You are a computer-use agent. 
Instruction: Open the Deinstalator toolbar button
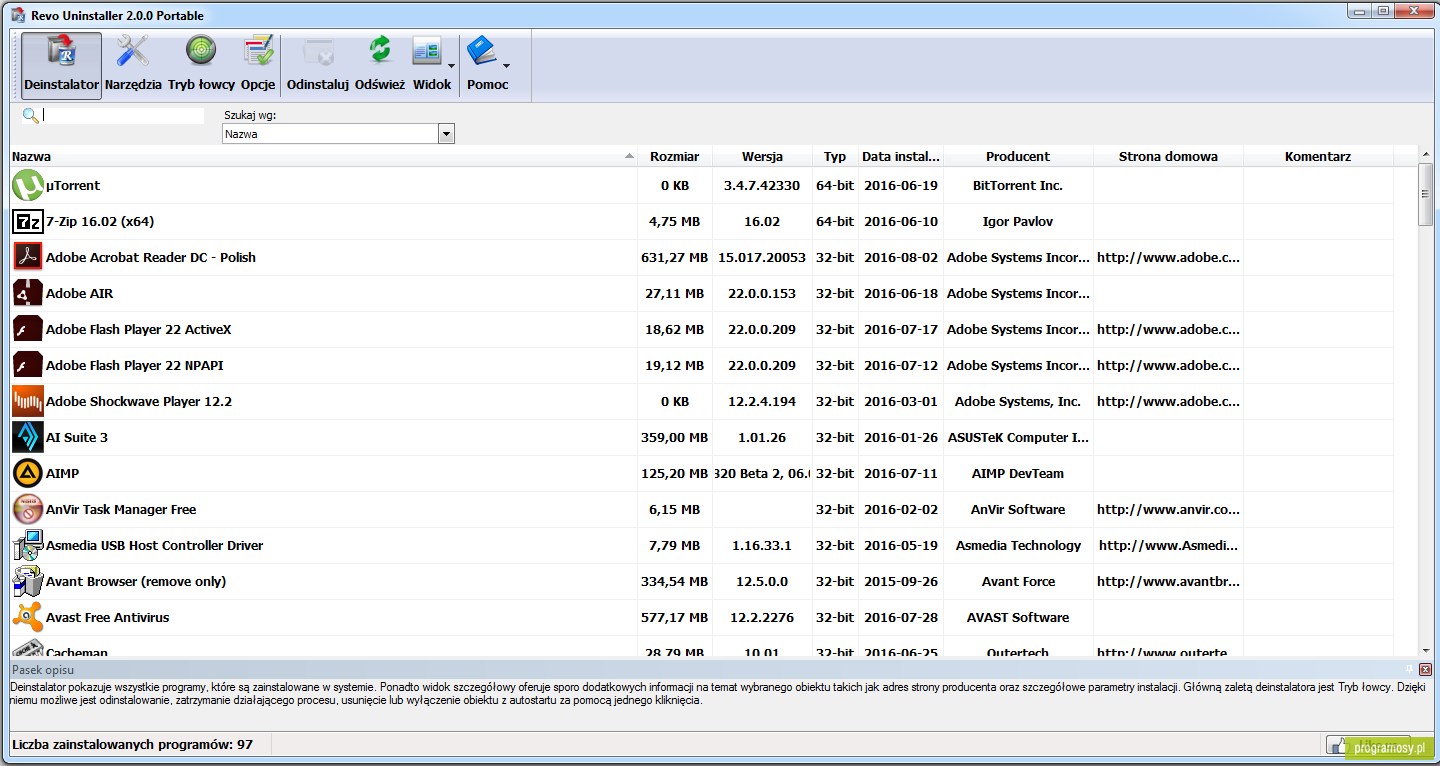(62, 66)
